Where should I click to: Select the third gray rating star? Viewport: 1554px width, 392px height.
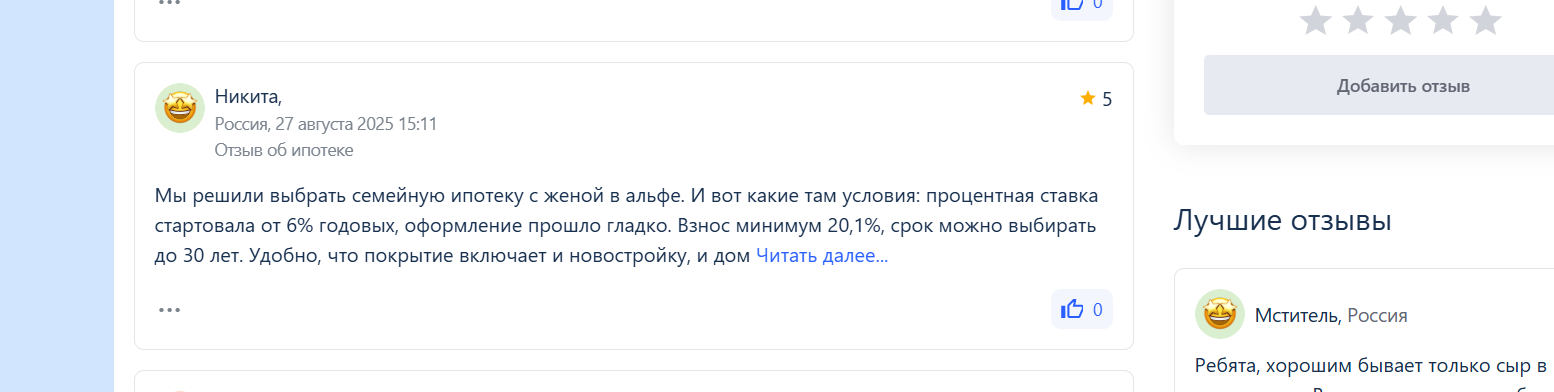(1400, 20)
